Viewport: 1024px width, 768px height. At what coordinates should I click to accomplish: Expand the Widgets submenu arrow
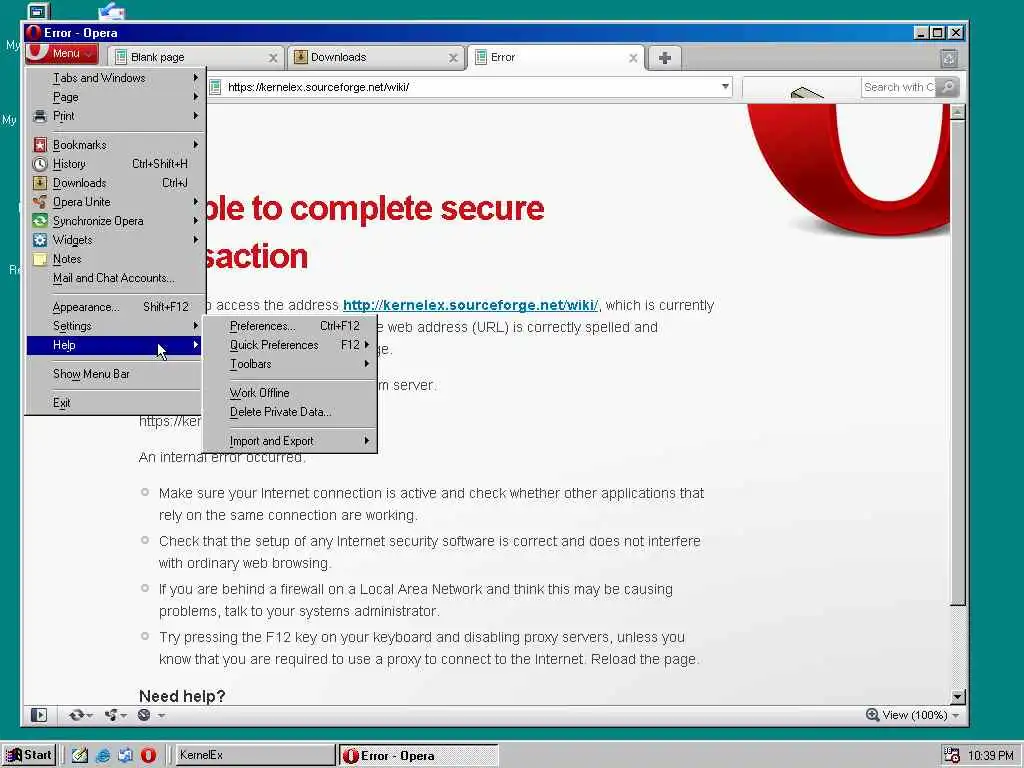pyautogui.click(x=195, y=240)
